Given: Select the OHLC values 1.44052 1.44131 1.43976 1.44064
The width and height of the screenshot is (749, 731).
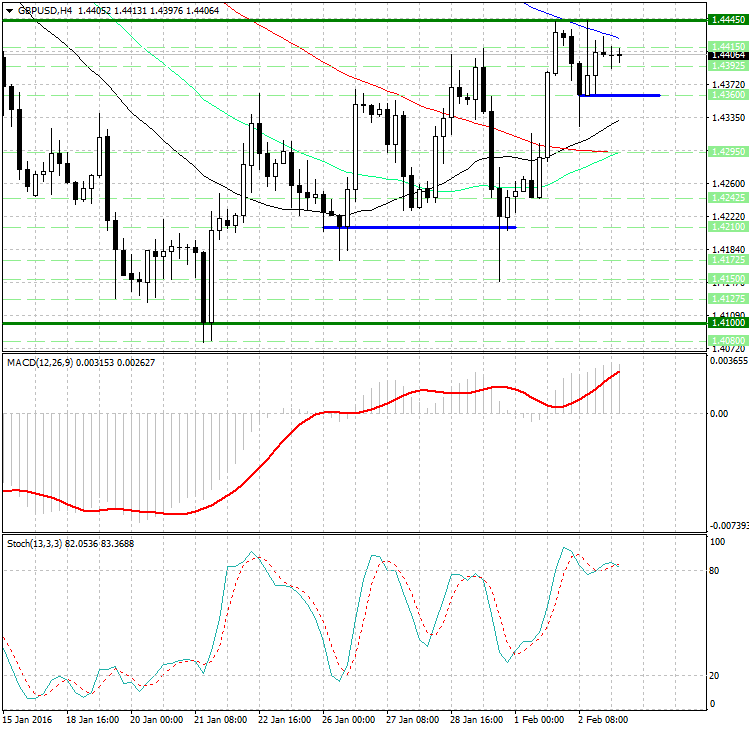Looking at the screenshot, I should 148,11.
